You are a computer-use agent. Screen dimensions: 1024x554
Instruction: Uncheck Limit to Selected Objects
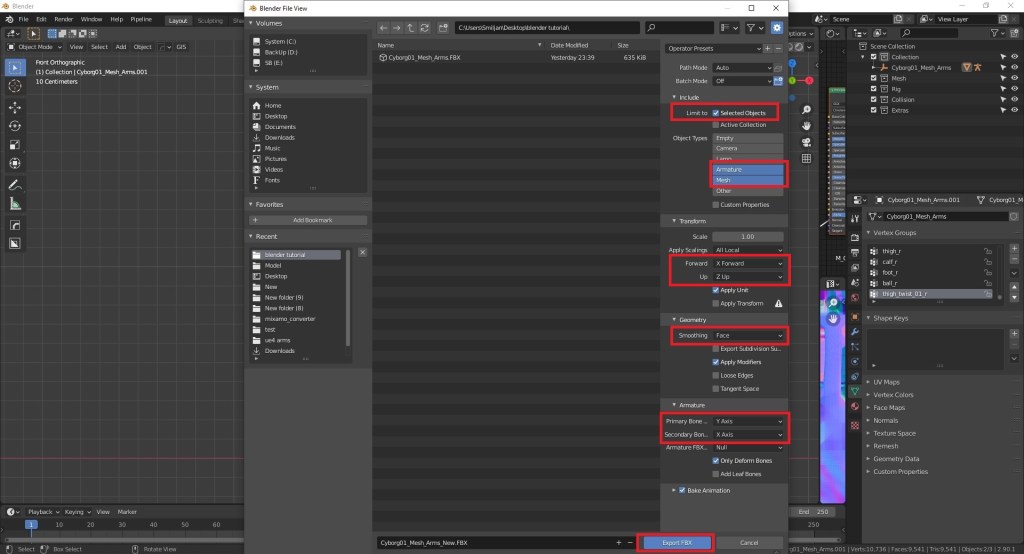(x=716, y=113)
